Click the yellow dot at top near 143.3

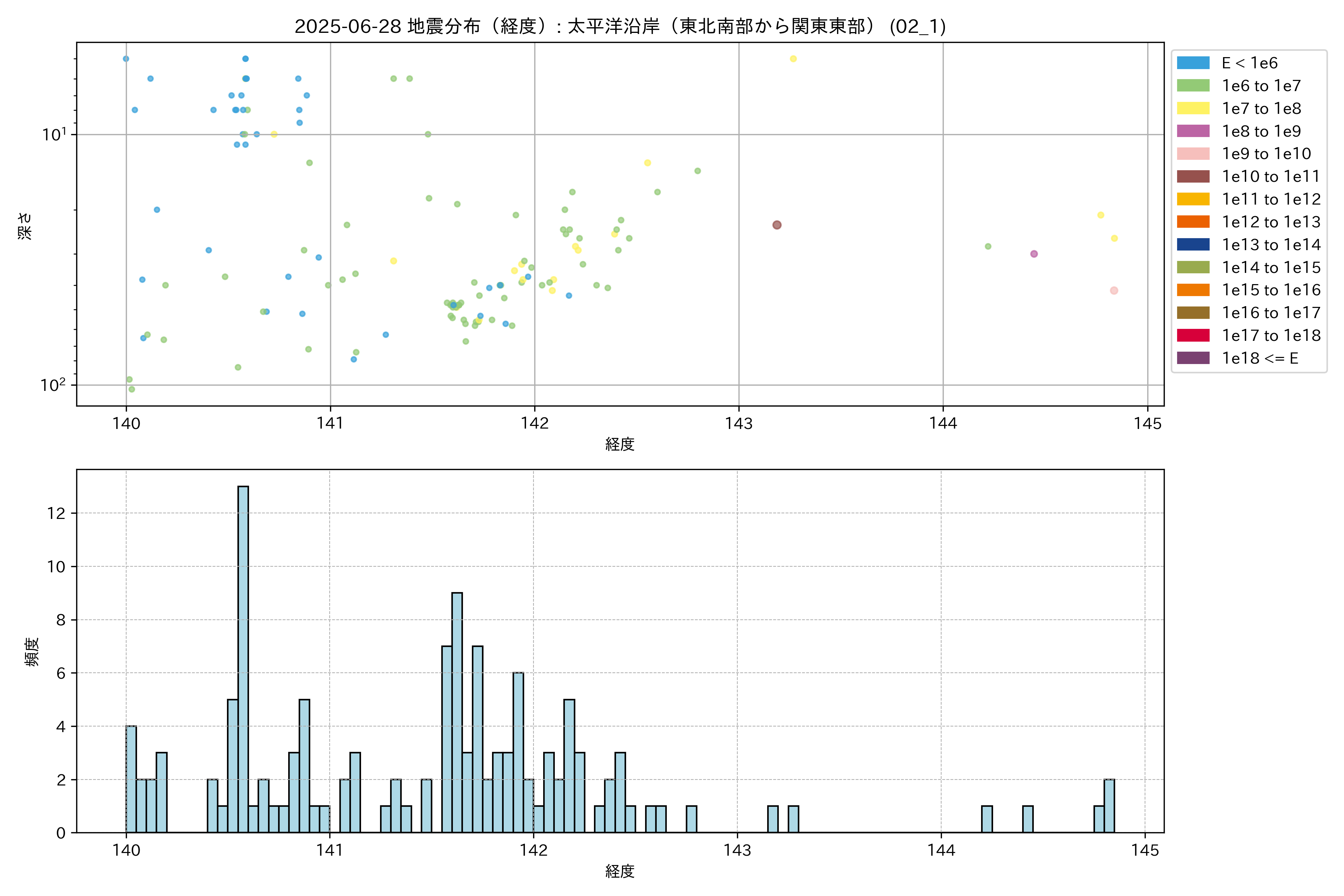pyautogui.click(x=793, y=59)
